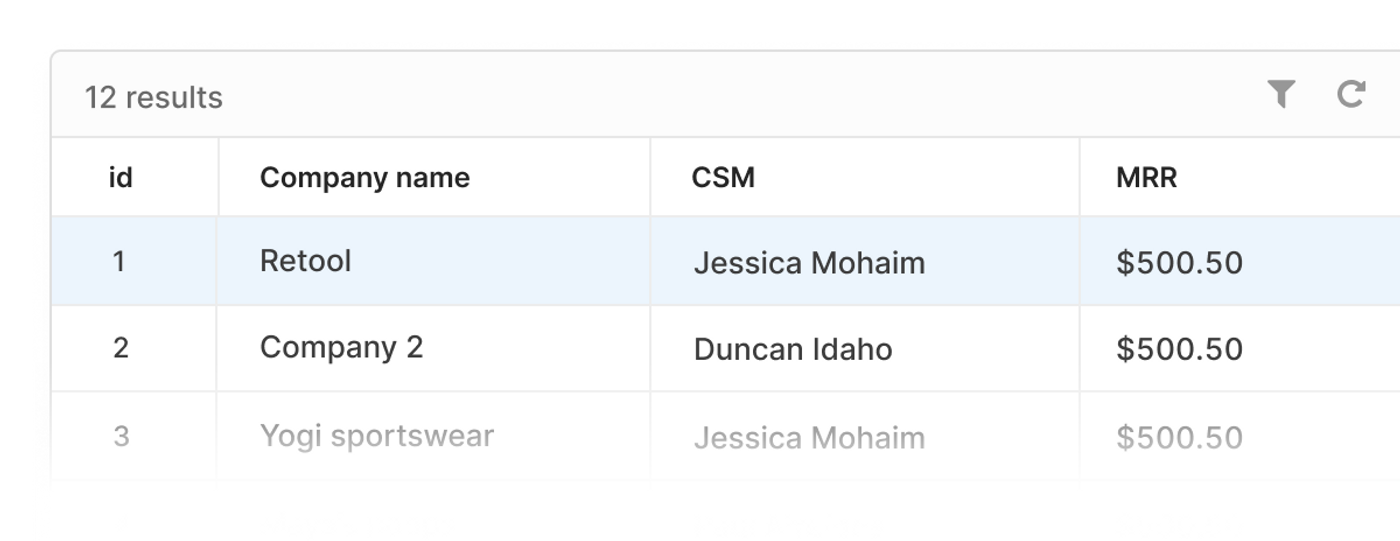The width and height of the screenshot is (1400, 541).
Task: Click the Company 2 name cell
Action: point(341,348)
